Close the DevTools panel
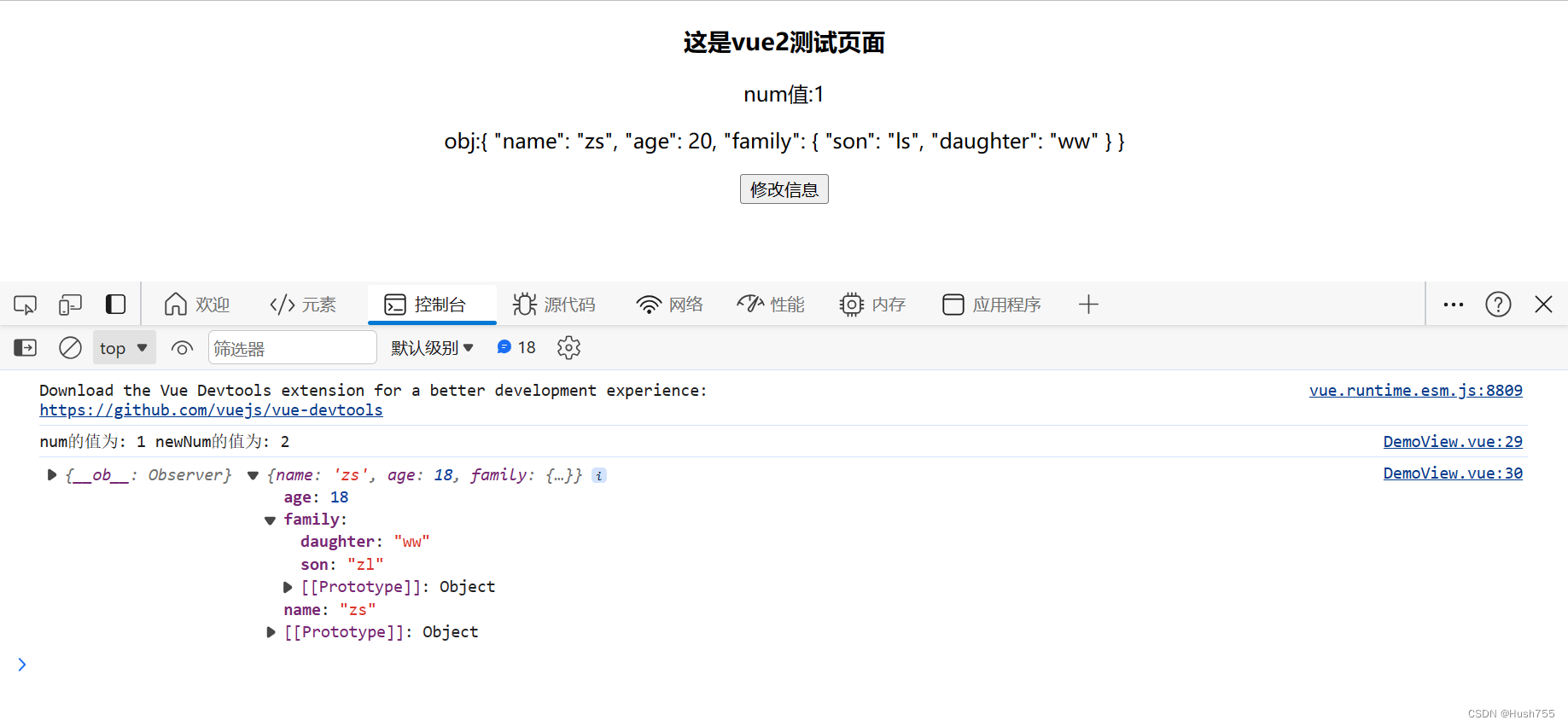This screenshot has height=726, width=1568. pyautogui.click(x=1543, y=305)
